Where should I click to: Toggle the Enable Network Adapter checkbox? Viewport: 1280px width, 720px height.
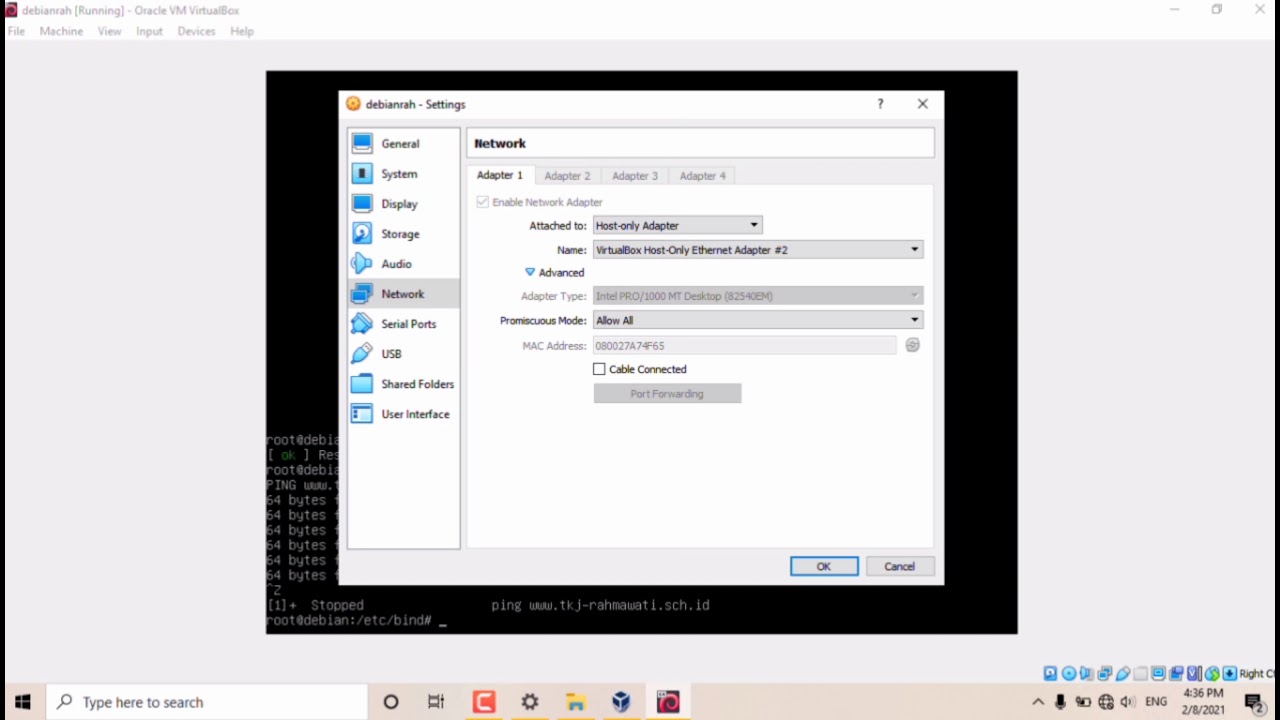point(483,202)
